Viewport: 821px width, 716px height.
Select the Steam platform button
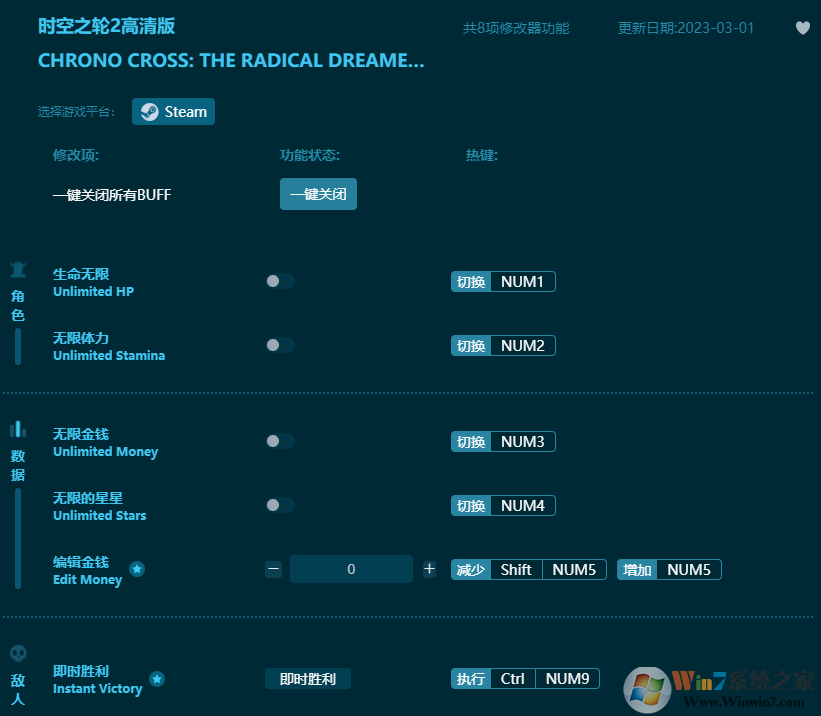tap(173, 112)
